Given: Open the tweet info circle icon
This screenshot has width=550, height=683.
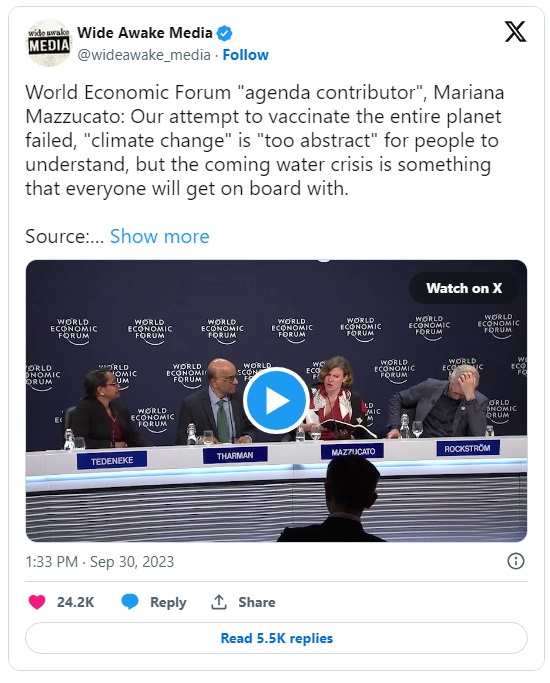Looking at the screenshot, I should click(x=516, y=561).
